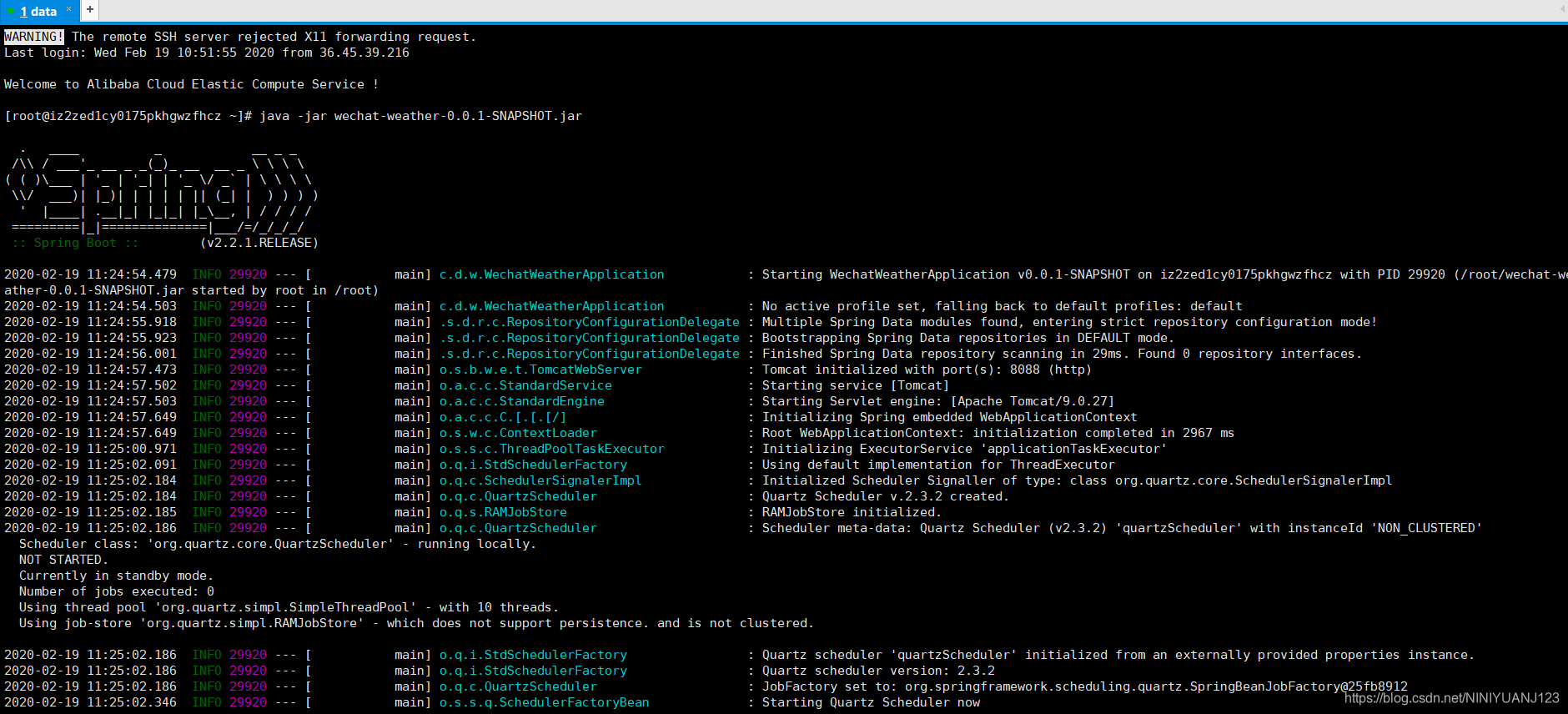Click "Initializing Spring embedded WebApplicationContext" message

[x=950, y=417]
